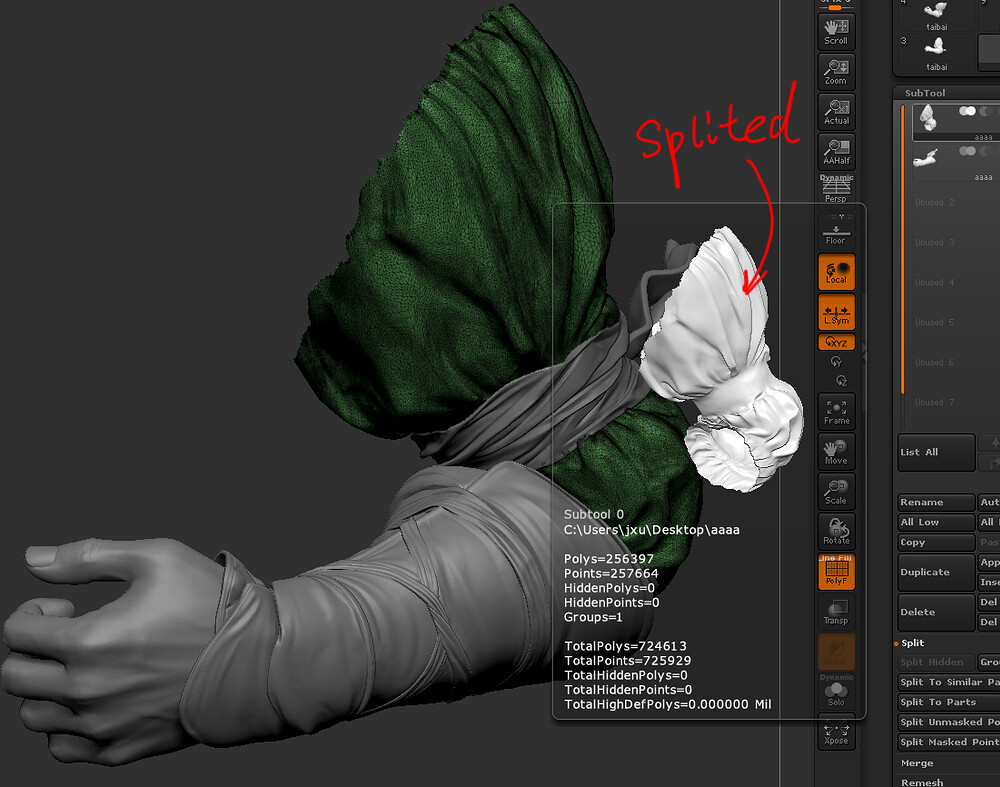Click the Xpose explode-subtools button
This screenshot has height=787, width=1000.
(836, 733)
